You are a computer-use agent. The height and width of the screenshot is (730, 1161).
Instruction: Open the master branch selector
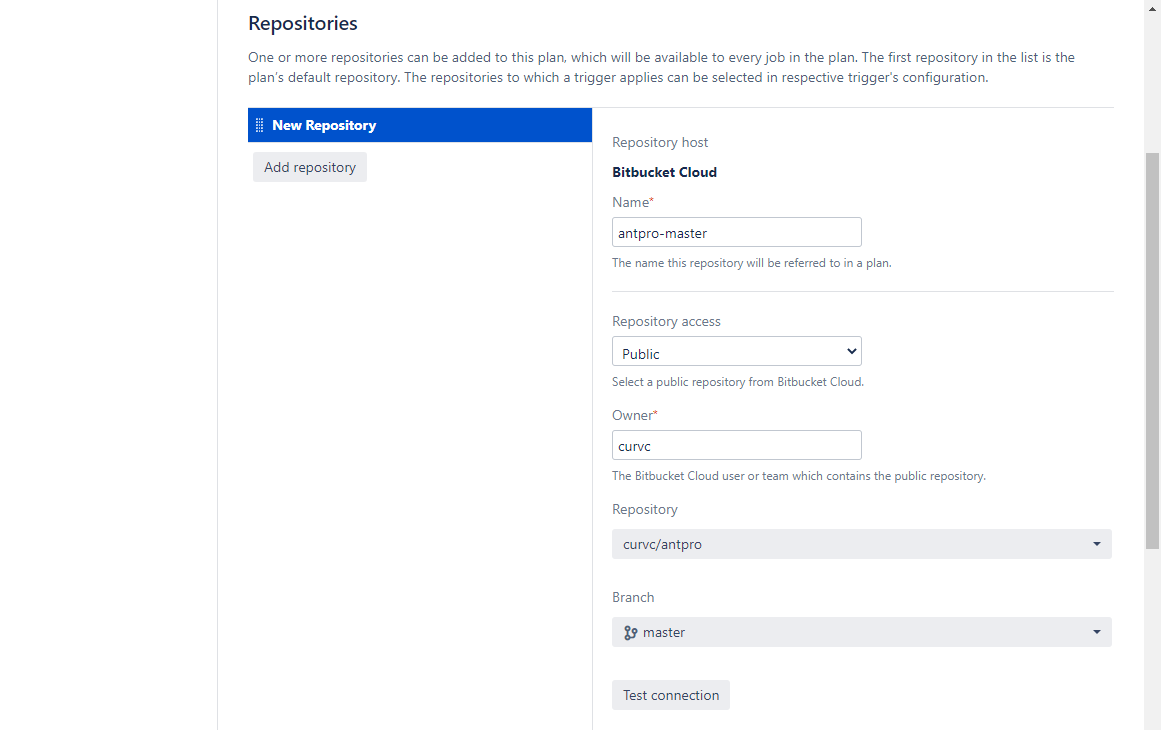pyautogui.click(x=862, y=632)
